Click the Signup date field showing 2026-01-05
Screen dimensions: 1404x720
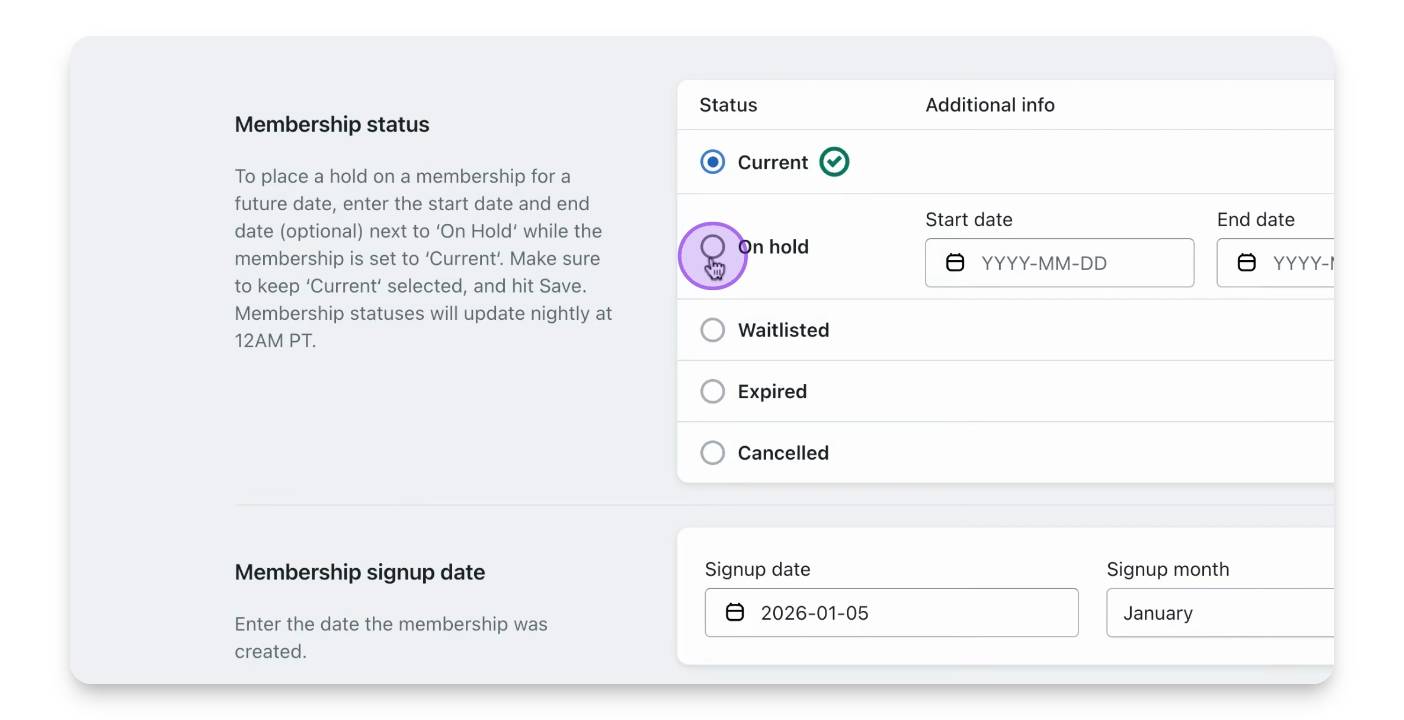click(x=900, y=613)
